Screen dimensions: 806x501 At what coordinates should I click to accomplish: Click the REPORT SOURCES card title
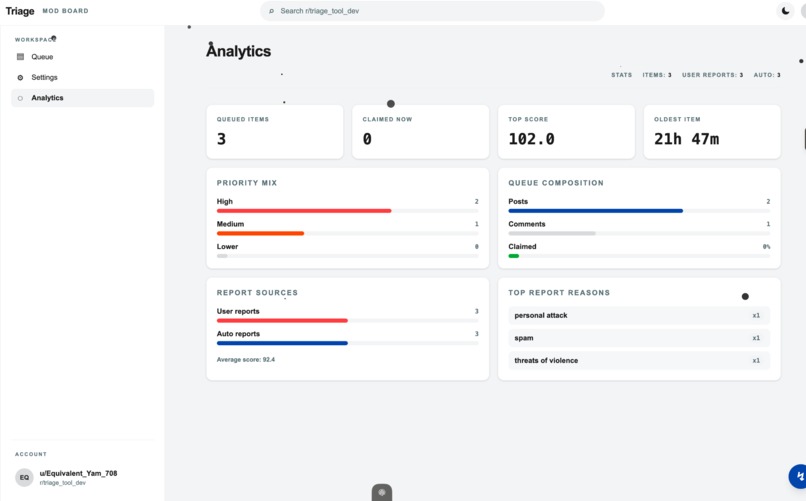click(257, 293)
